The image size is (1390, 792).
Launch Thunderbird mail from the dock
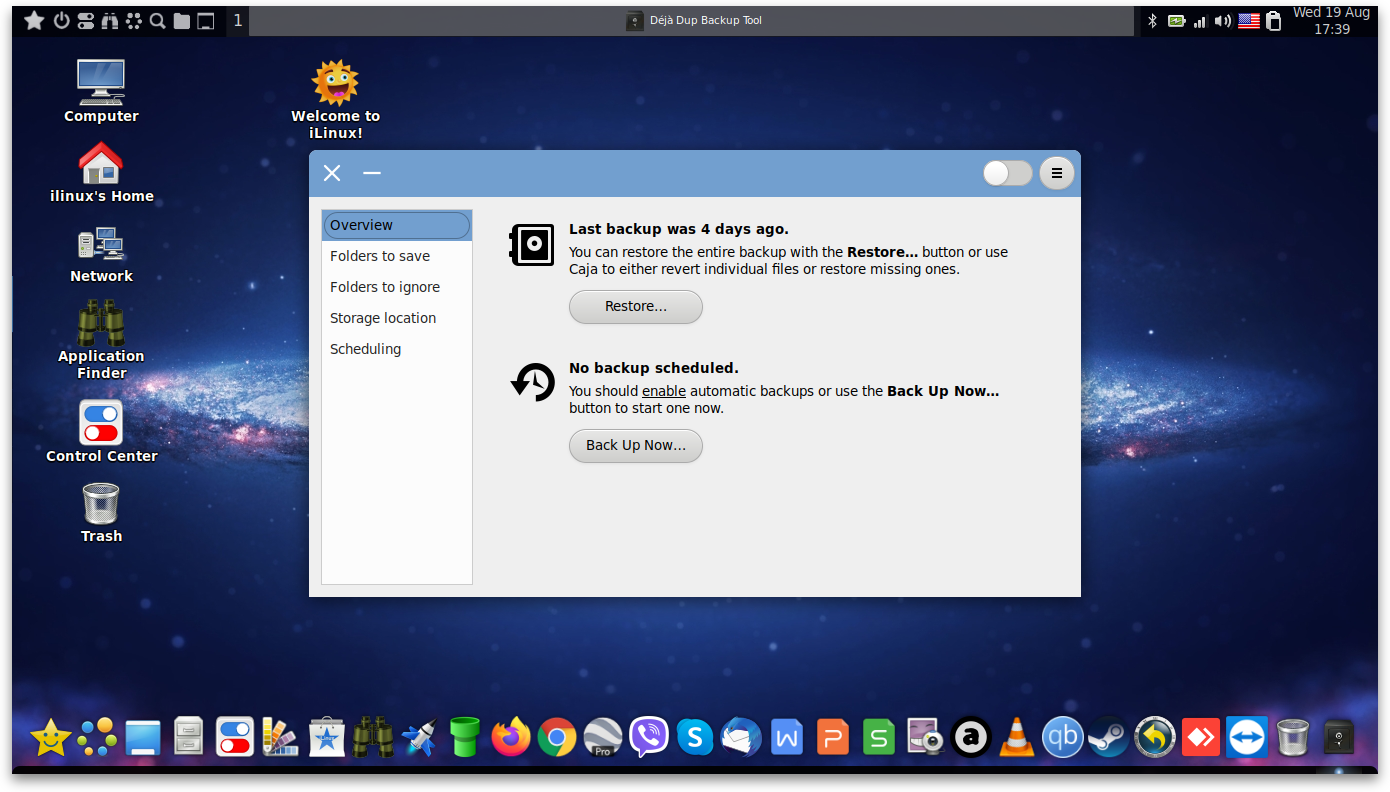pos(741,738)
